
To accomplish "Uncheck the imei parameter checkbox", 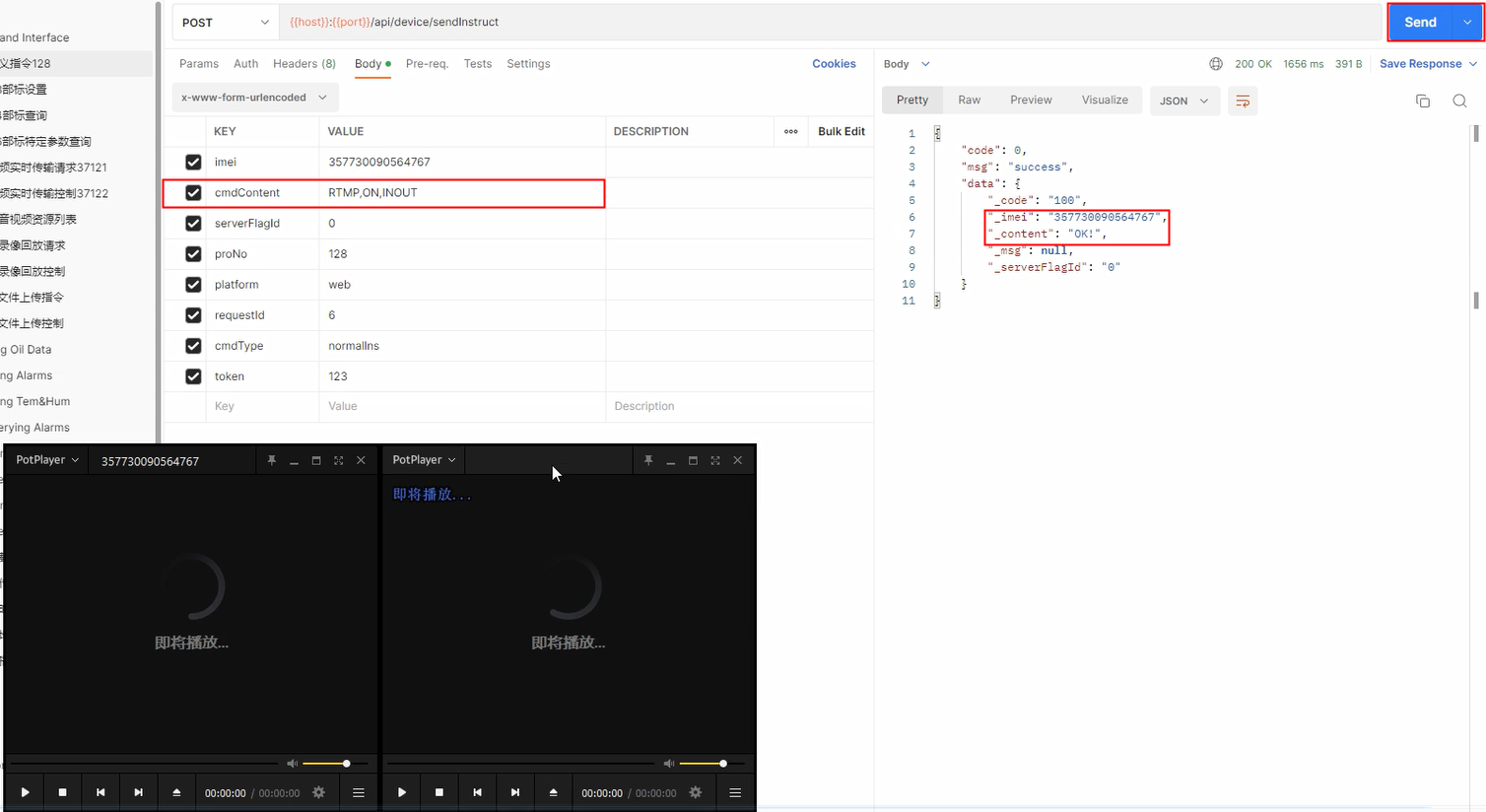I will click(193, 162).
